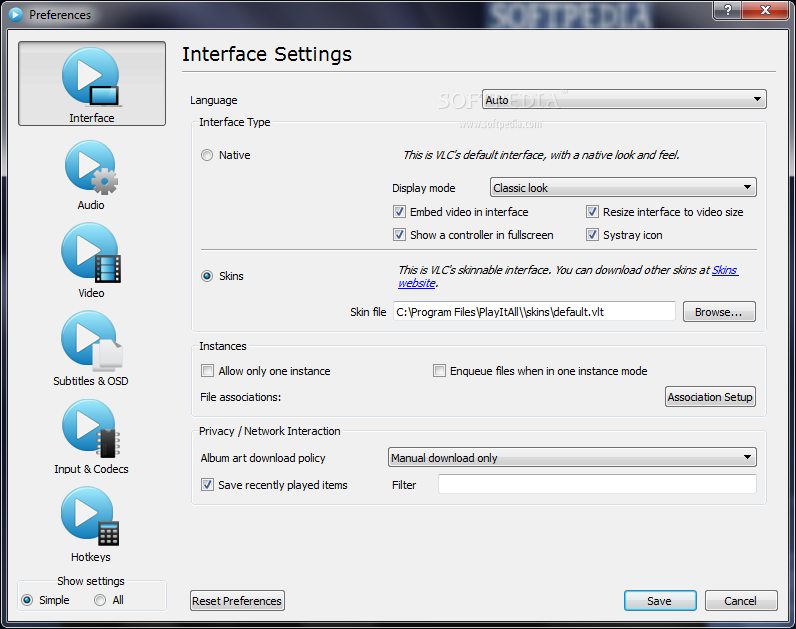Disable Save recently played items
796x629 pixels.
click(x=208, y=485)
